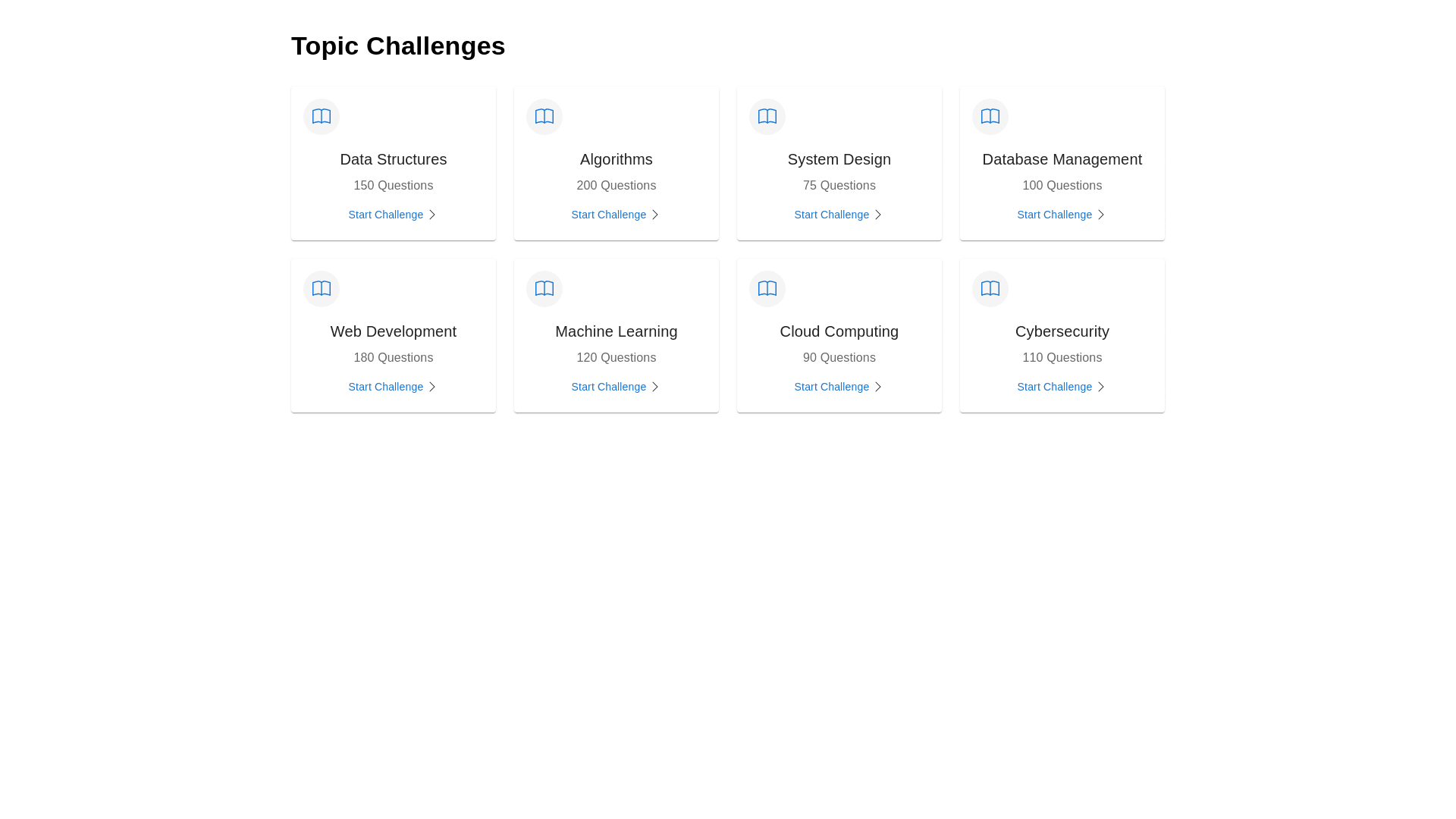Start the Machine Learning challenge
The width and height of the screenshot is (1456, 819).
click(x=608, y=387)
